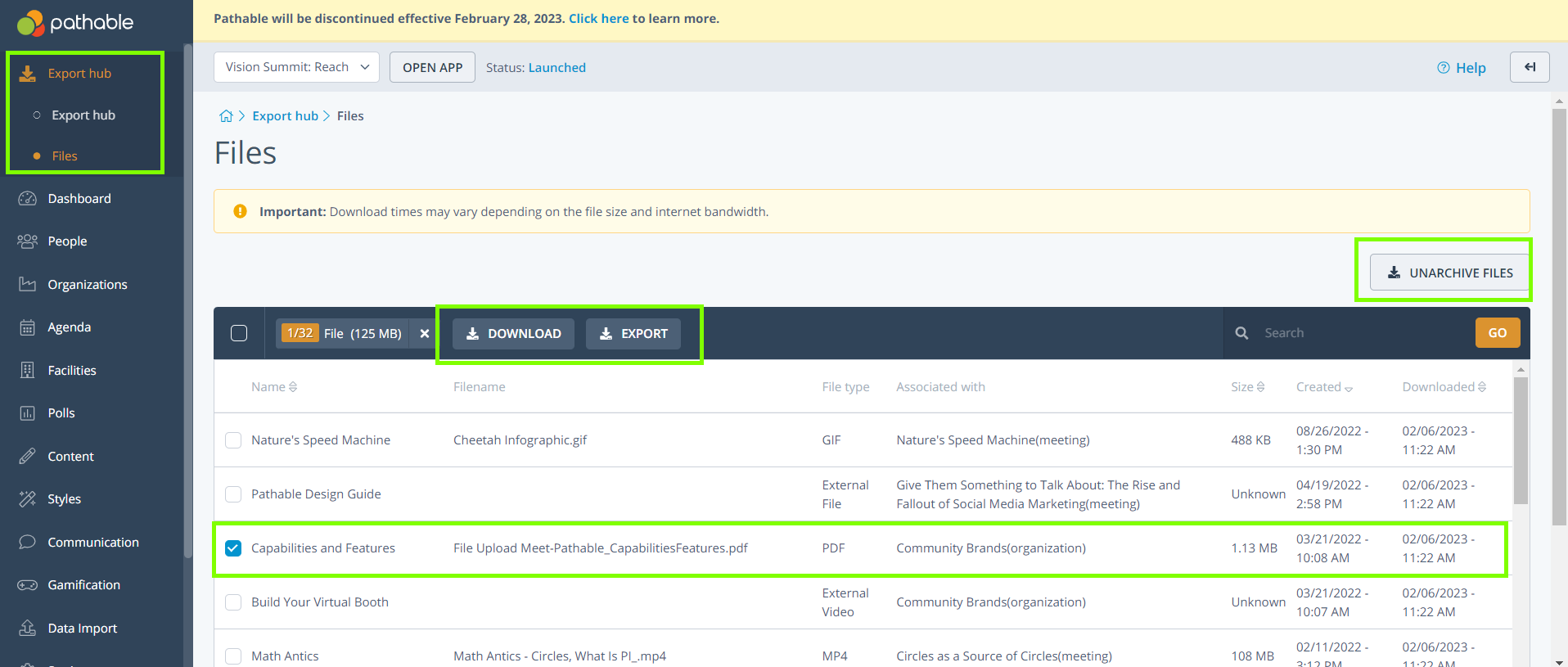Sort the table by Downloaded column
Screen dimensions: 1568x667
pos(1444,387)
